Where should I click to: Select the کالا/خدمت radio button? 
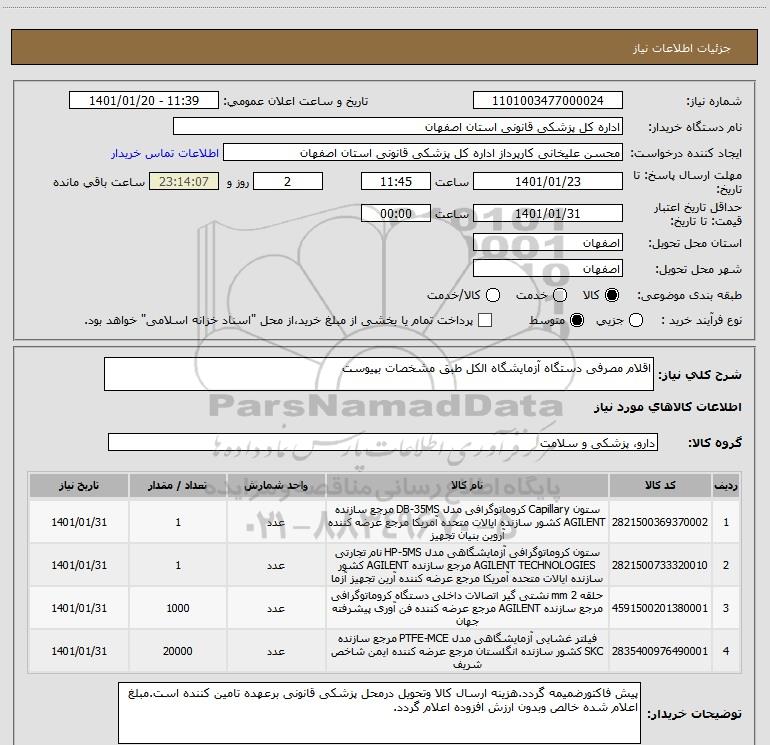(493, 295)
